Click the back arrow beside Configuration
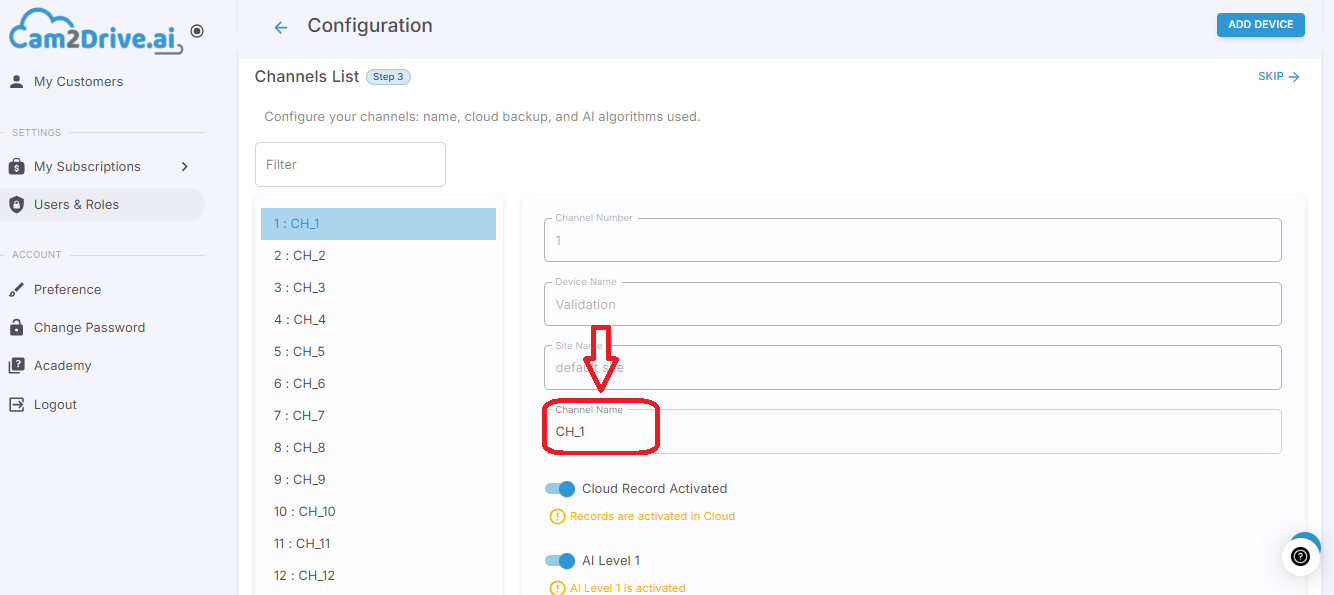 coord(281,28)
